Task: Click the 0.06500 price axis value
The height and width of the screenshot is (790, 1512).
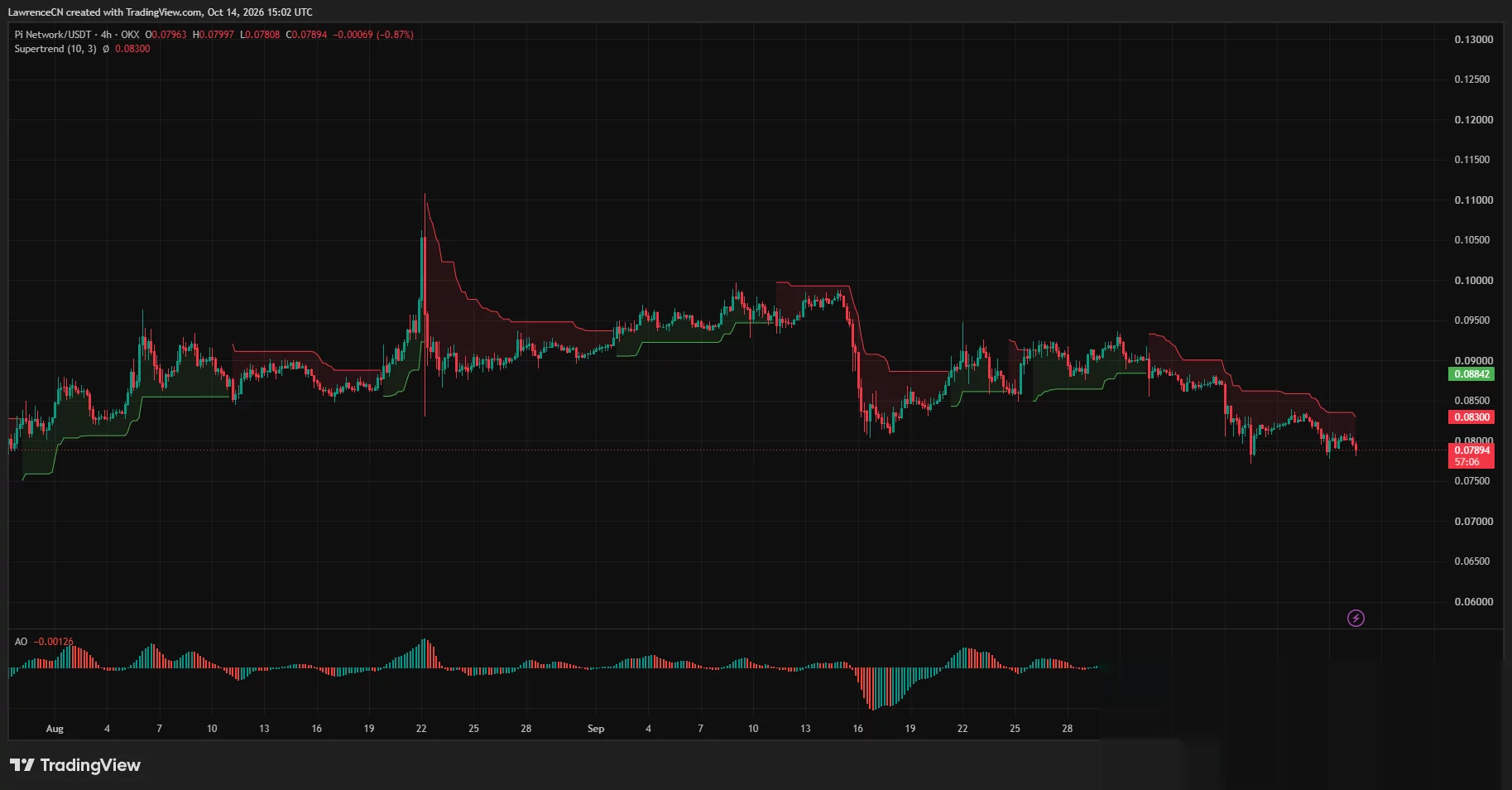Action: [1474, 561]
